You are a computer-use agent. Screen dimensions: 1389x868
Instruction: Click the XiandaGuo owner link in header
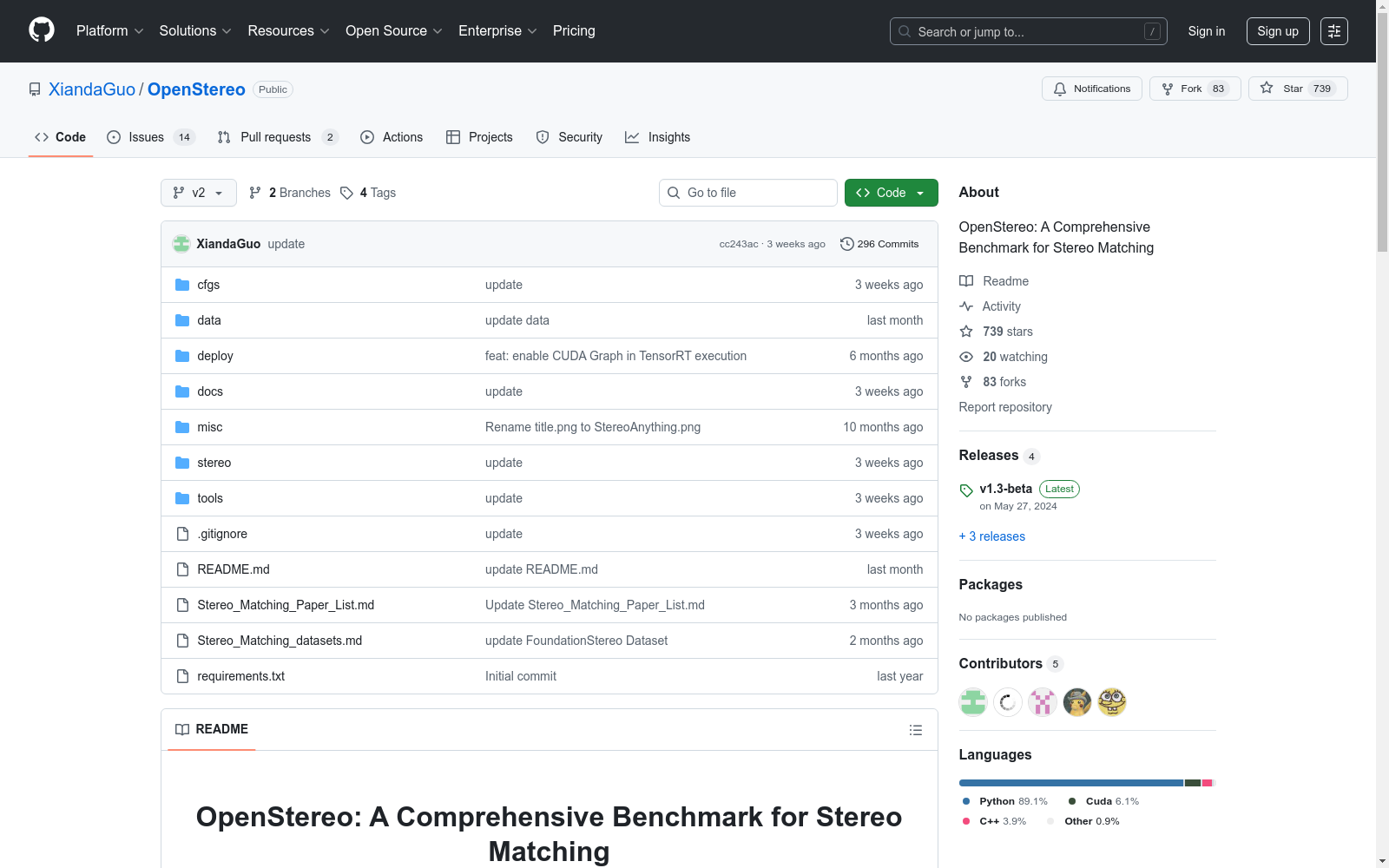(92, 89)
